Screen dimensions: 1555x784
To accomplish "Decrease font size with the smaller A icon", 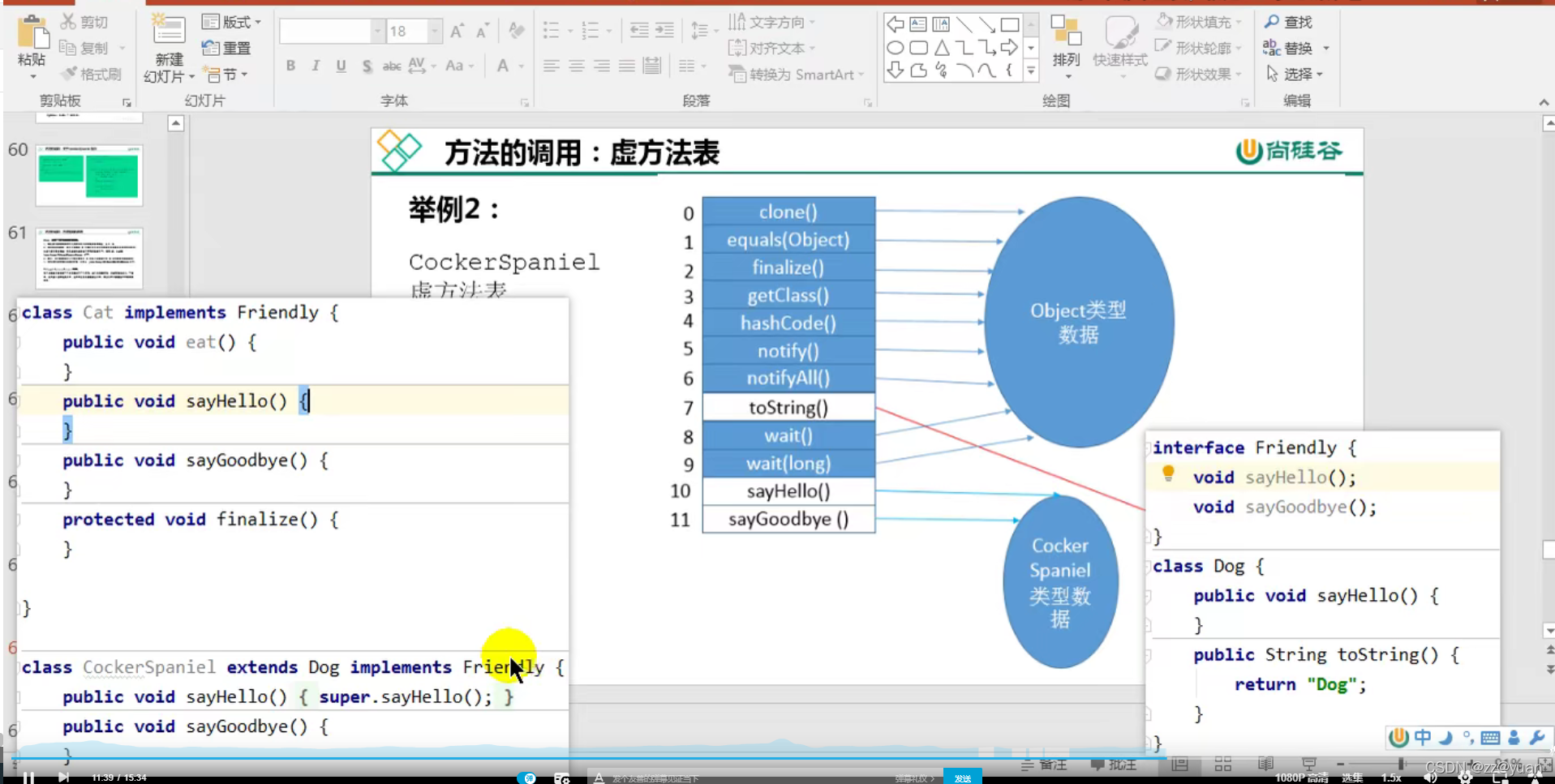I will [483, 32].
